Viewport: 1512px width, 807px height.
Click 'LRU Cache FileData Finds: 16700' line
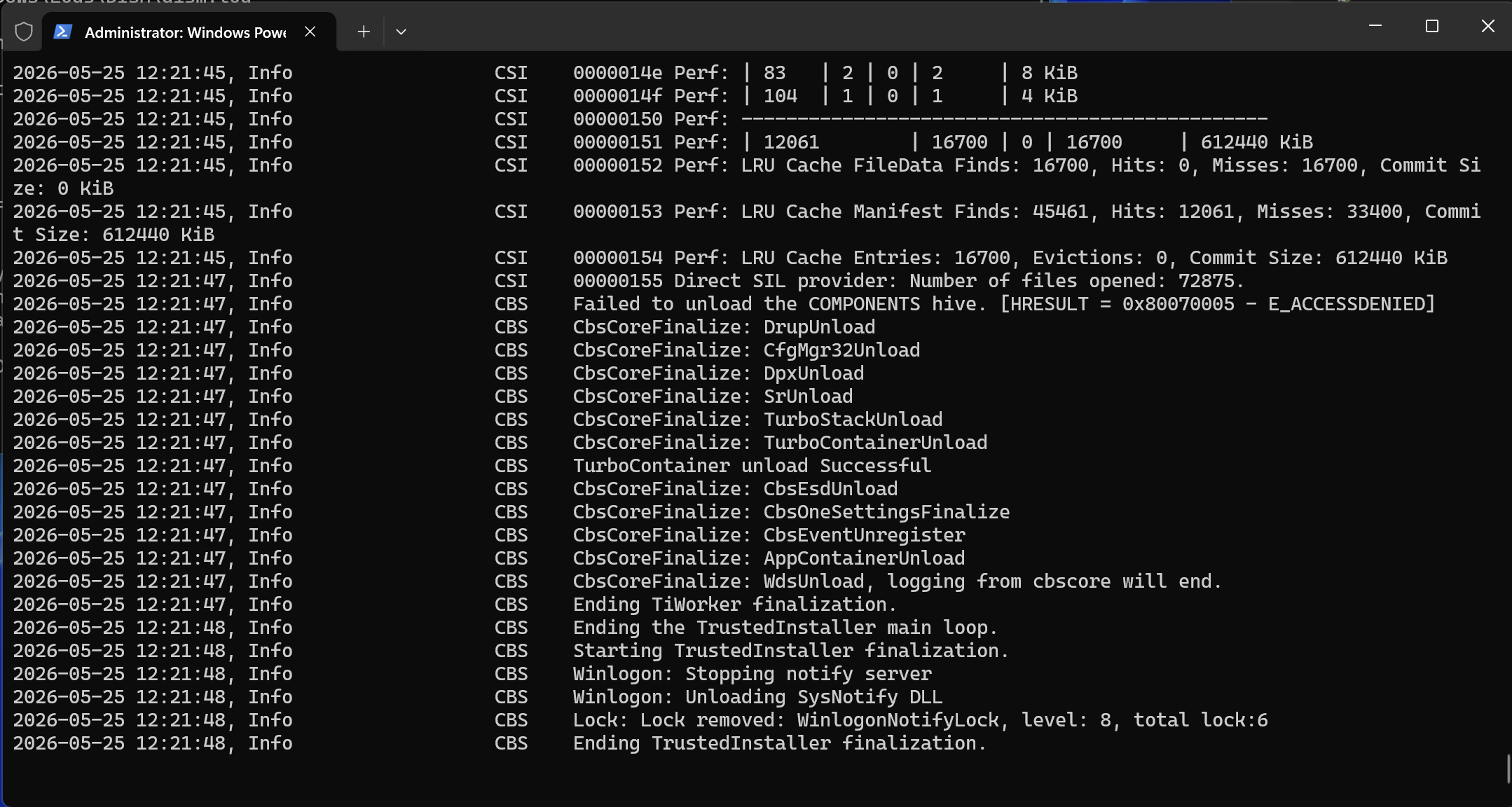747,177
